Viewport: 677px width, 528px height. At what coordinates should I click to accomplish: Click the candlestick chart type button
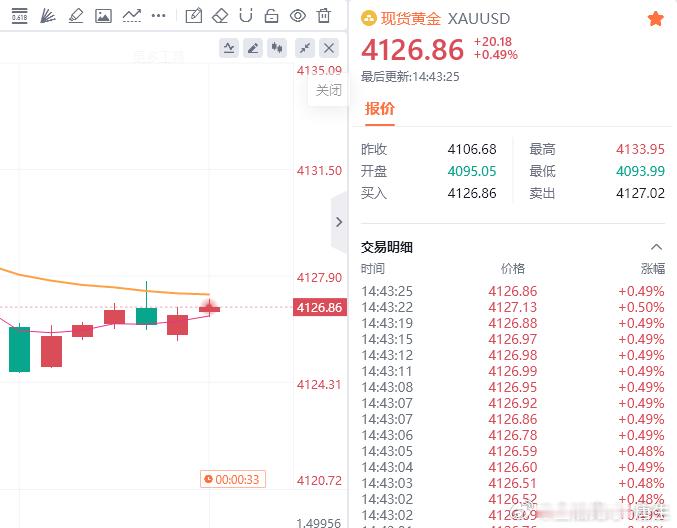click(x=277, y=48)
